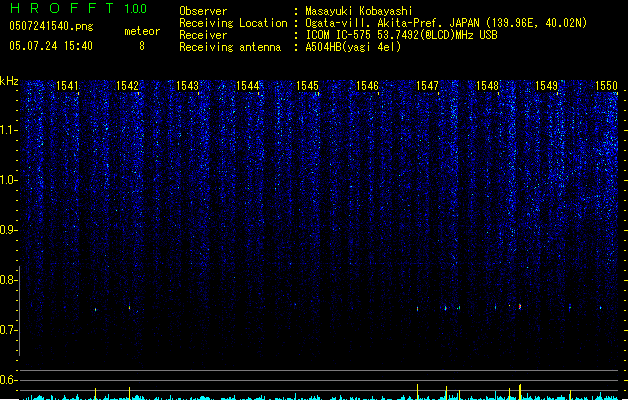This screenshot has height=400, width=629.
Task: Click the Receiving Location label
Action: [x=233, y=23]
